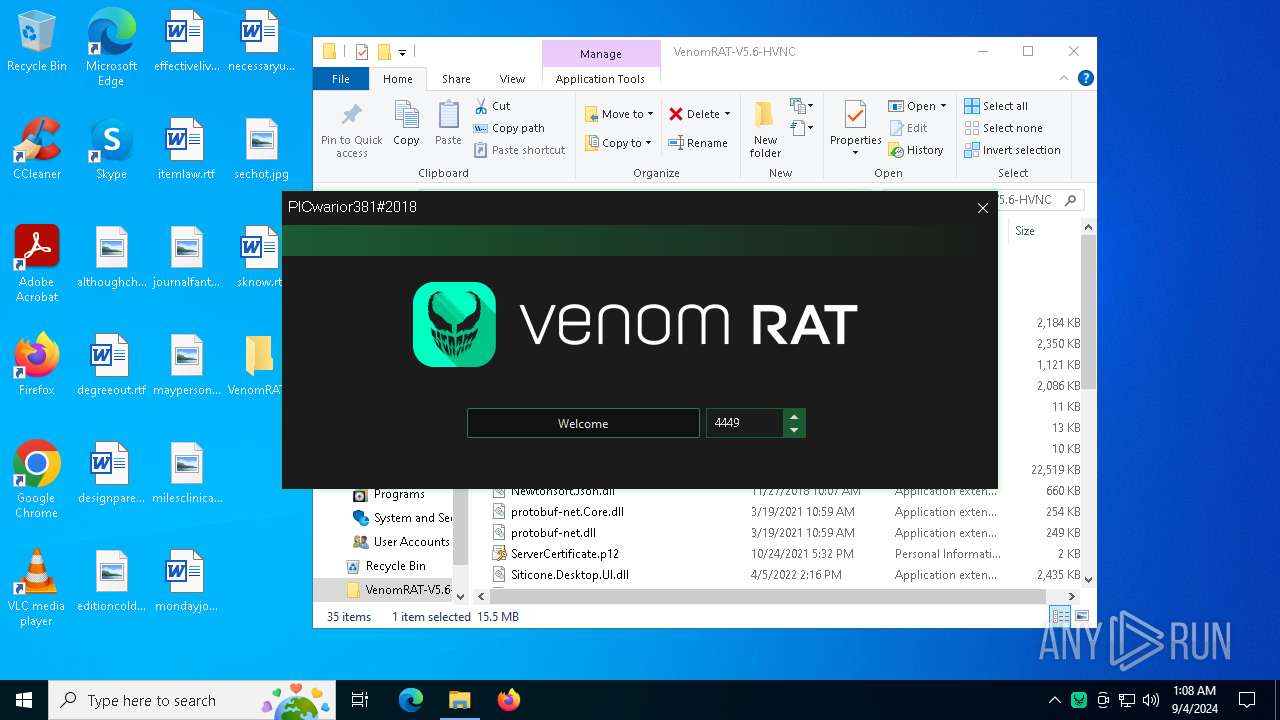Click the Rename button

point(698,143)
